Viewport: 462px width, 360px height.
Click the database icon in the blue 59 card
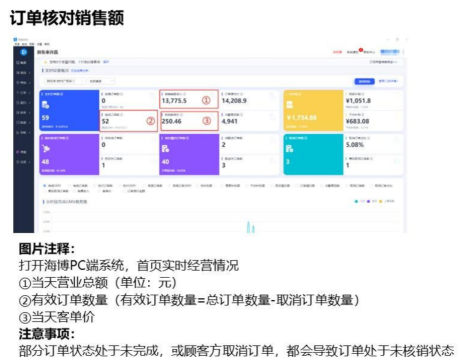[46, 105]
